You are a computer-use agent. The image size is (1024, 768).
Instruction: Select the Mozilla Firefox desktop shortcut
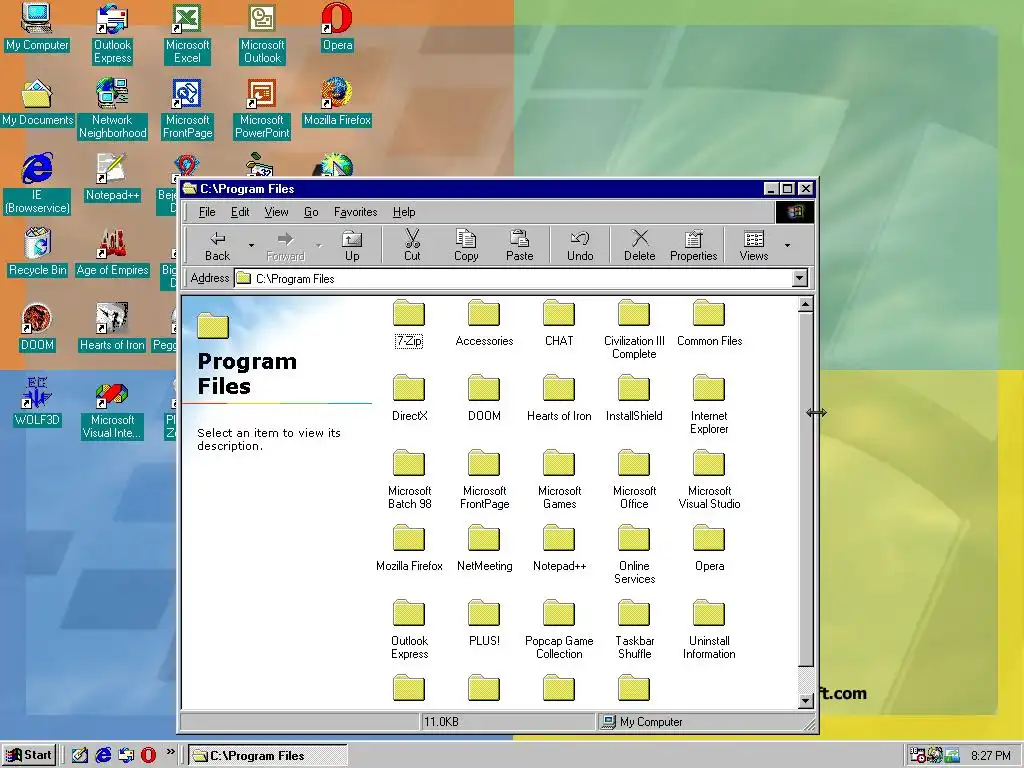337,103
